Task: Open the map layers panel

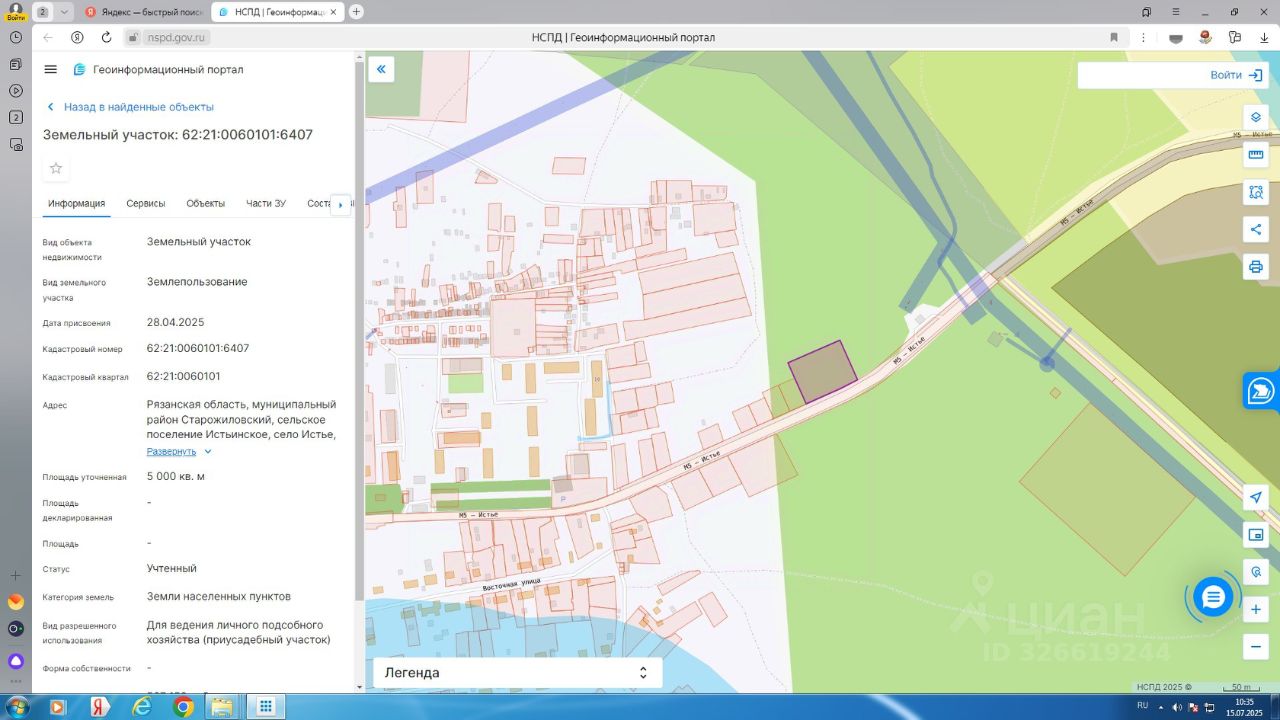Action: click(x=1256, y=117)
